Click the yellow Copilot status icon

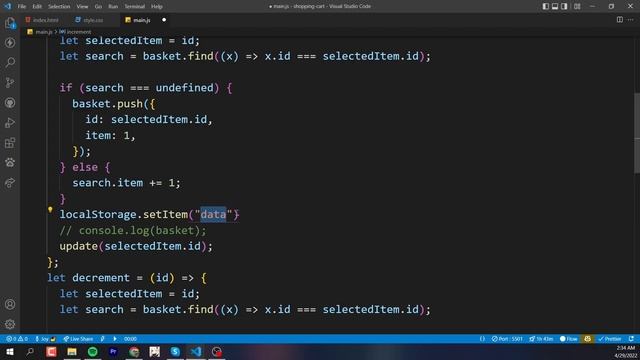pos(587,339)
